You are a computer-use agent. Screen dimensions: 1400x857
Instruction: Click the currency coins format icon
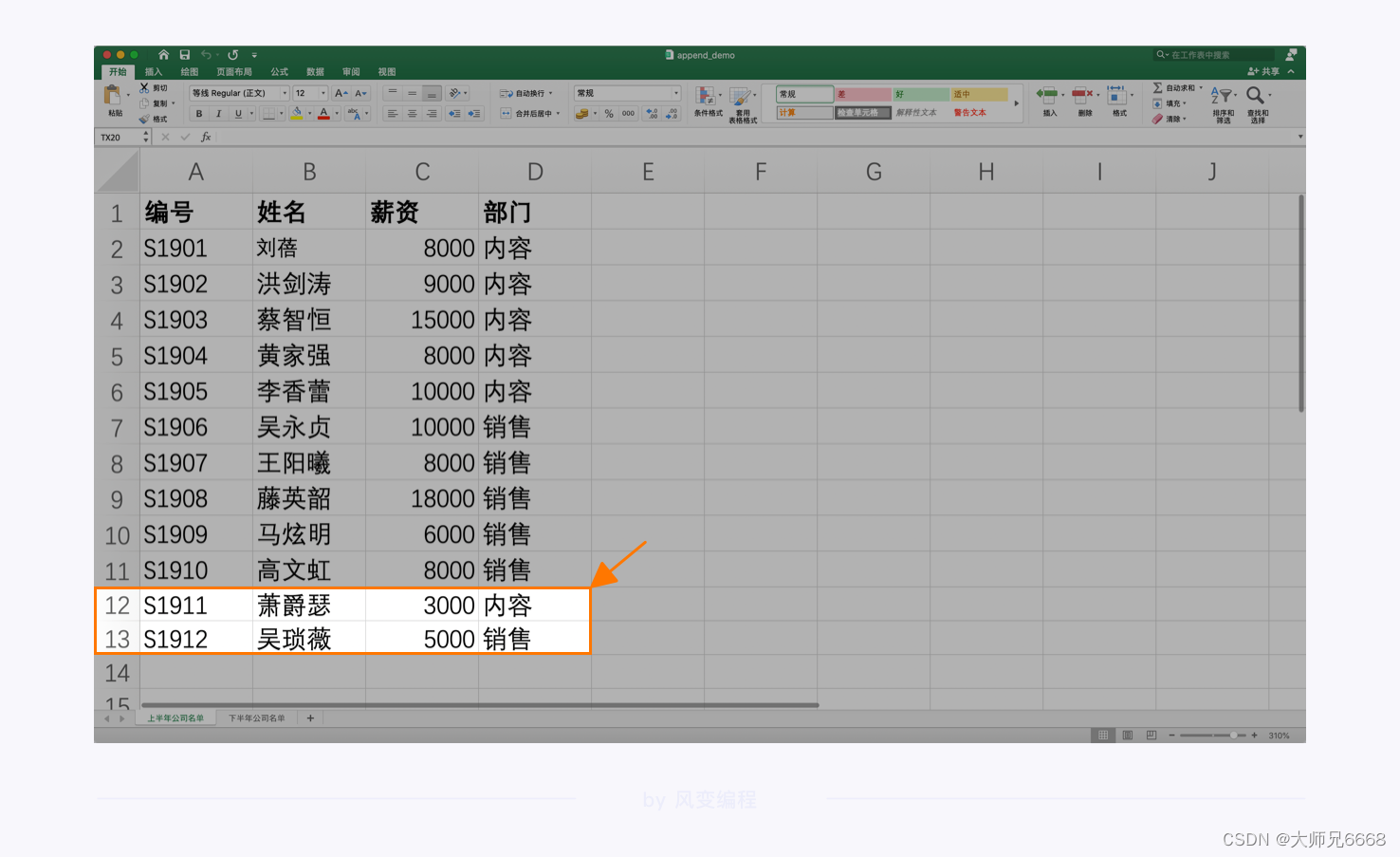(582, 114)
